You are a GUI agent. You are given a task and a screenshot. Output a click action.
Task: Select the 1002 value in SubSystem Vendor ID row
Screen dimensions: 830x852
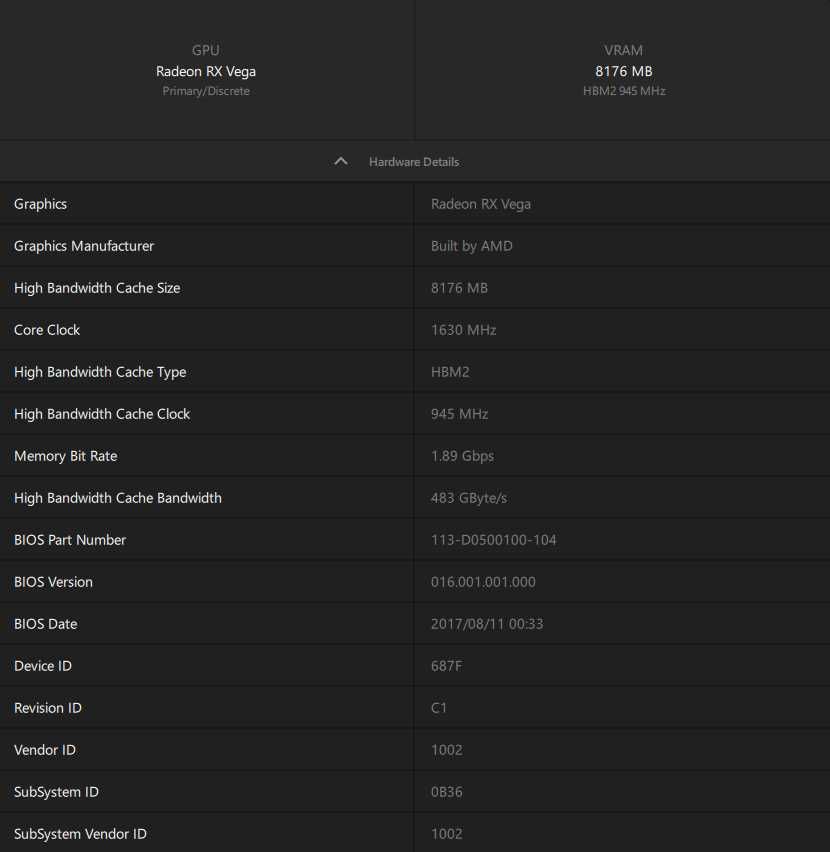[447, 834]
